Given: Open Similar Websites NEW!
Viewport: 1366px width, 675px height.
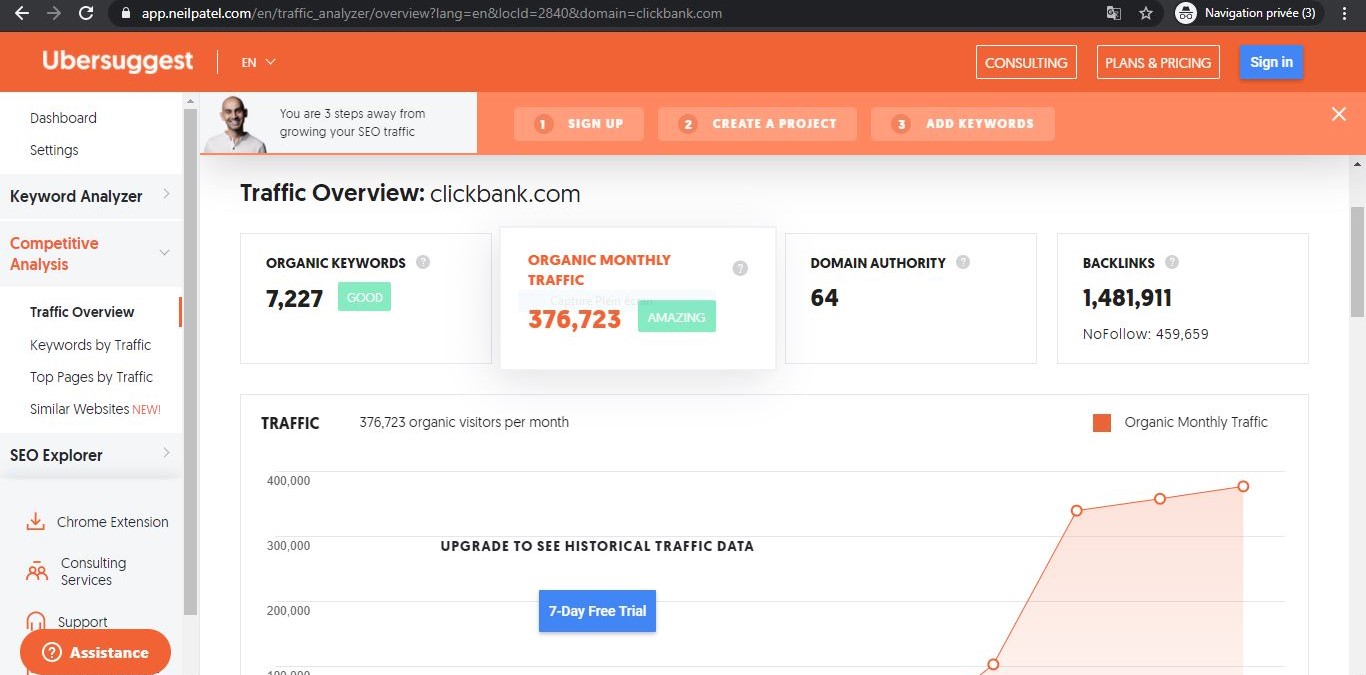Looking at the screenshot, I should 95,409.
